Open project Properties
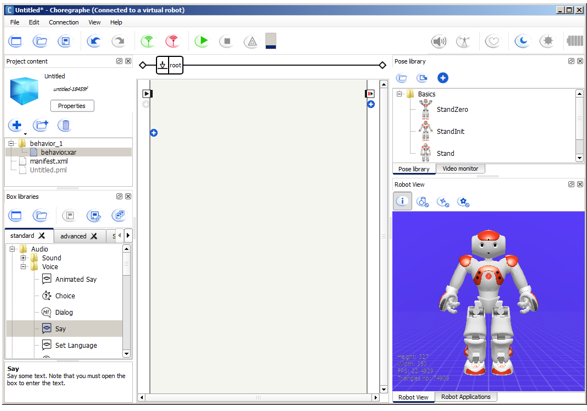This screenshot has height=411, width=587. pyautogui.click(x=72, y=106)
